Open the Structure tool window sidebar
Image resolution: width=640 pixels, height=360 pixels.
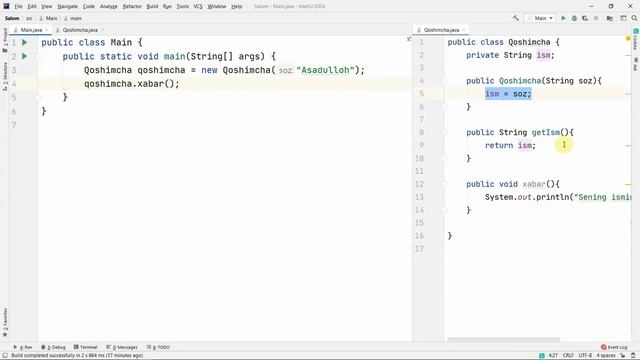5,76
